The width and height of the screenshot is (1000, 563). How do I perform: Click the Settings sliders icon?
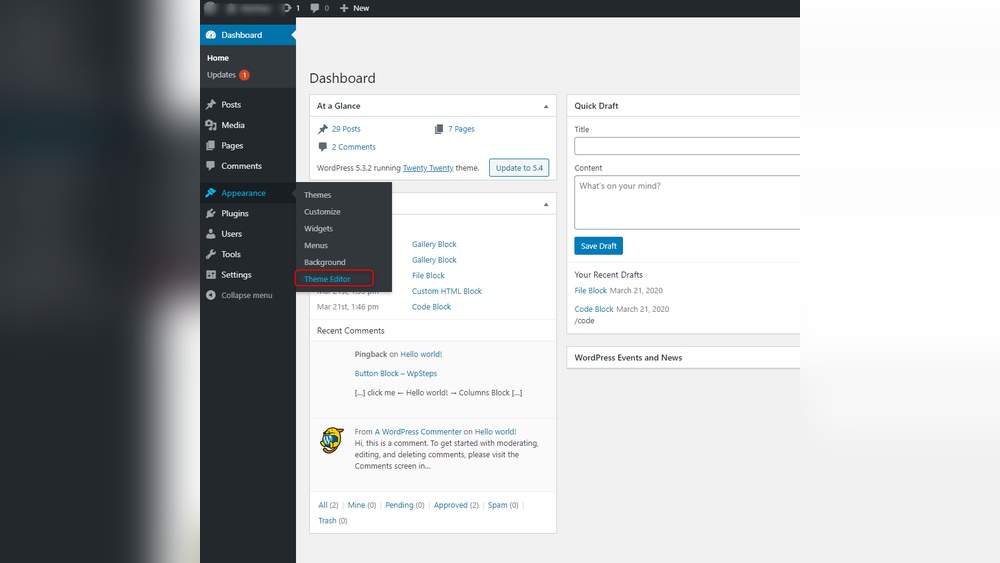[211, 275]
